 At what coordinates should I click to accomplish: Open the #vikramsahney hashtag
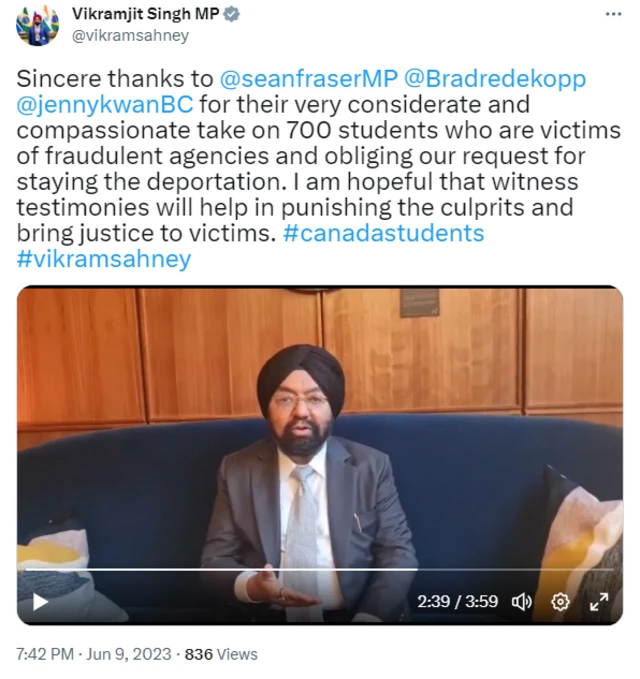[x=104, y=259]
